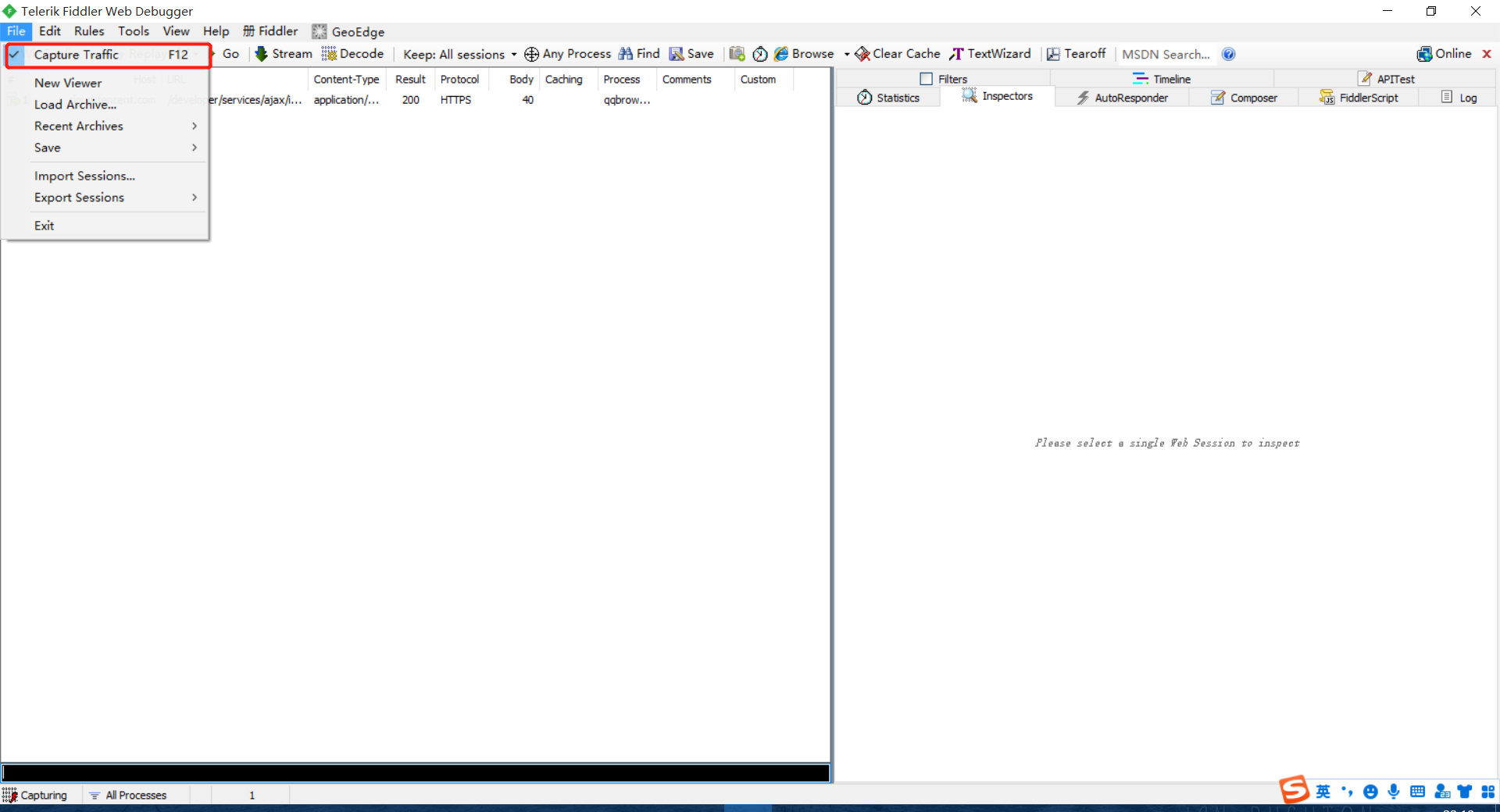Toggle Capturing status in status bar
Image resolution: width=1500 pixels, height=812 pixels.
point(35,795)
